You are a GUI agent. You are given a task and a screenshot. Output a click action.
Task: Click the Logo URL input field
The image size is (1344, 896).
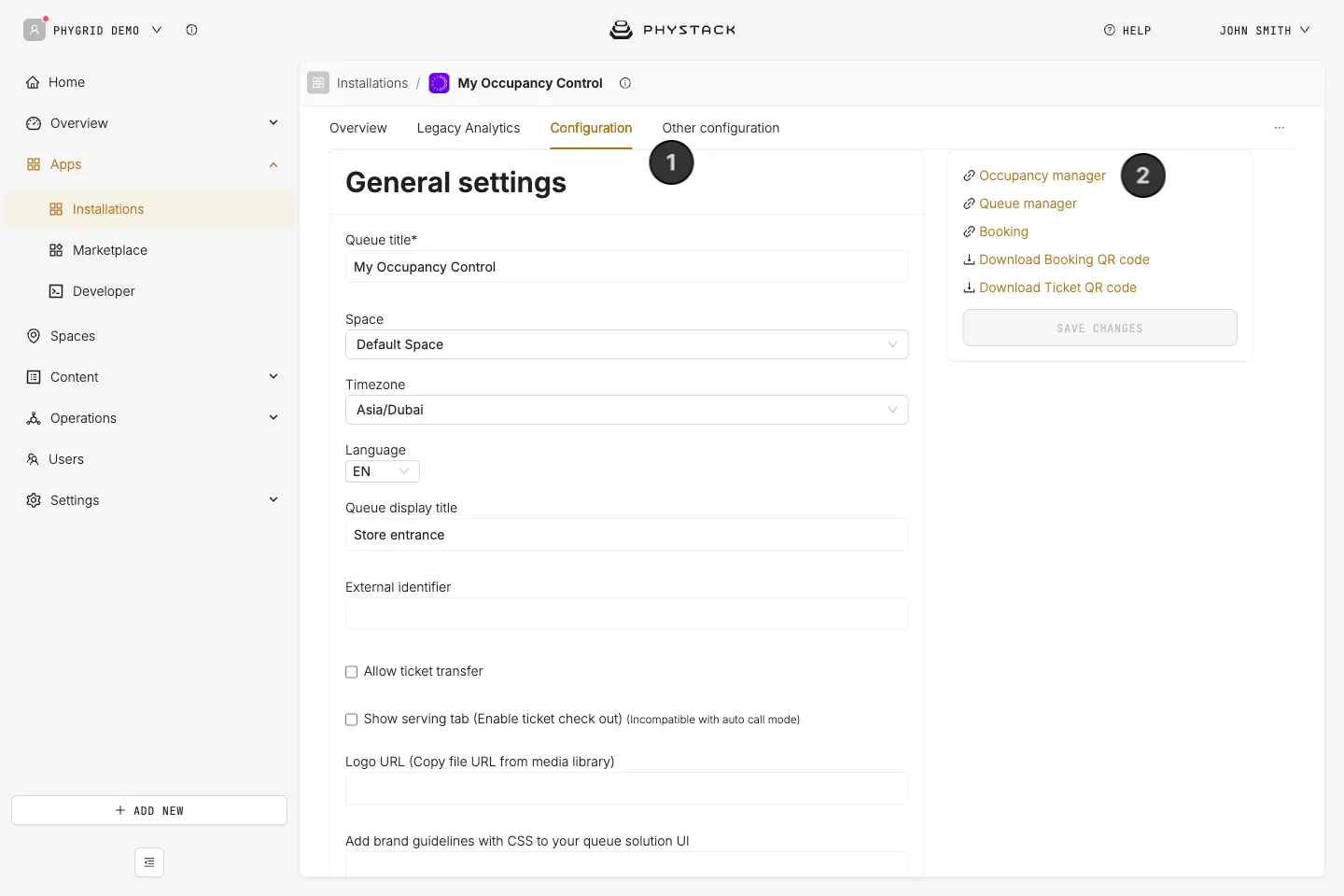coord(626,789)
